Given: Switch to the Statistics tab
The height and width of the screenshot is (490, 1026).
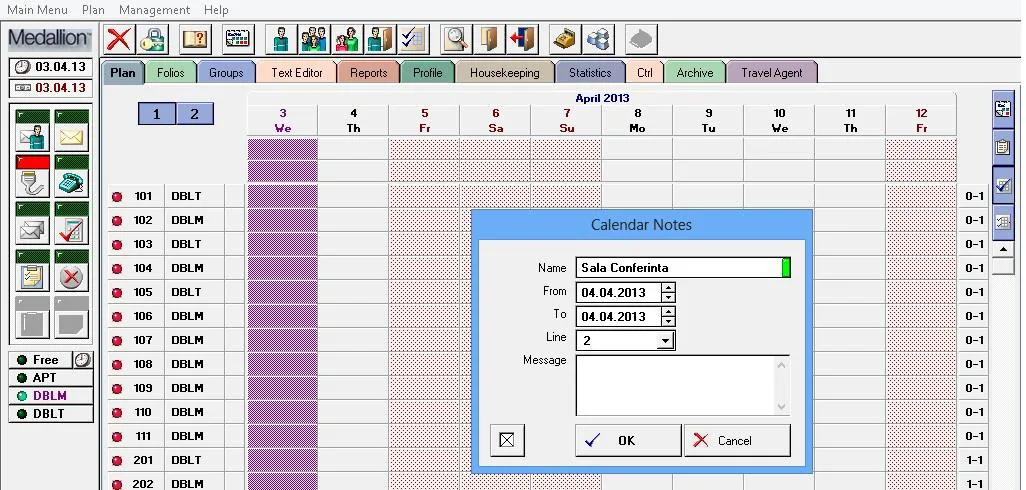Looking at the screenshot, I should click(x=590, y=73).
